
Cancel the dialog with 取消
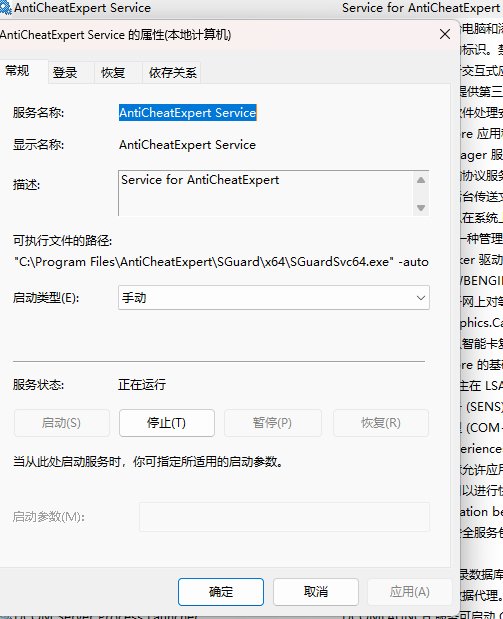[316, 592]
